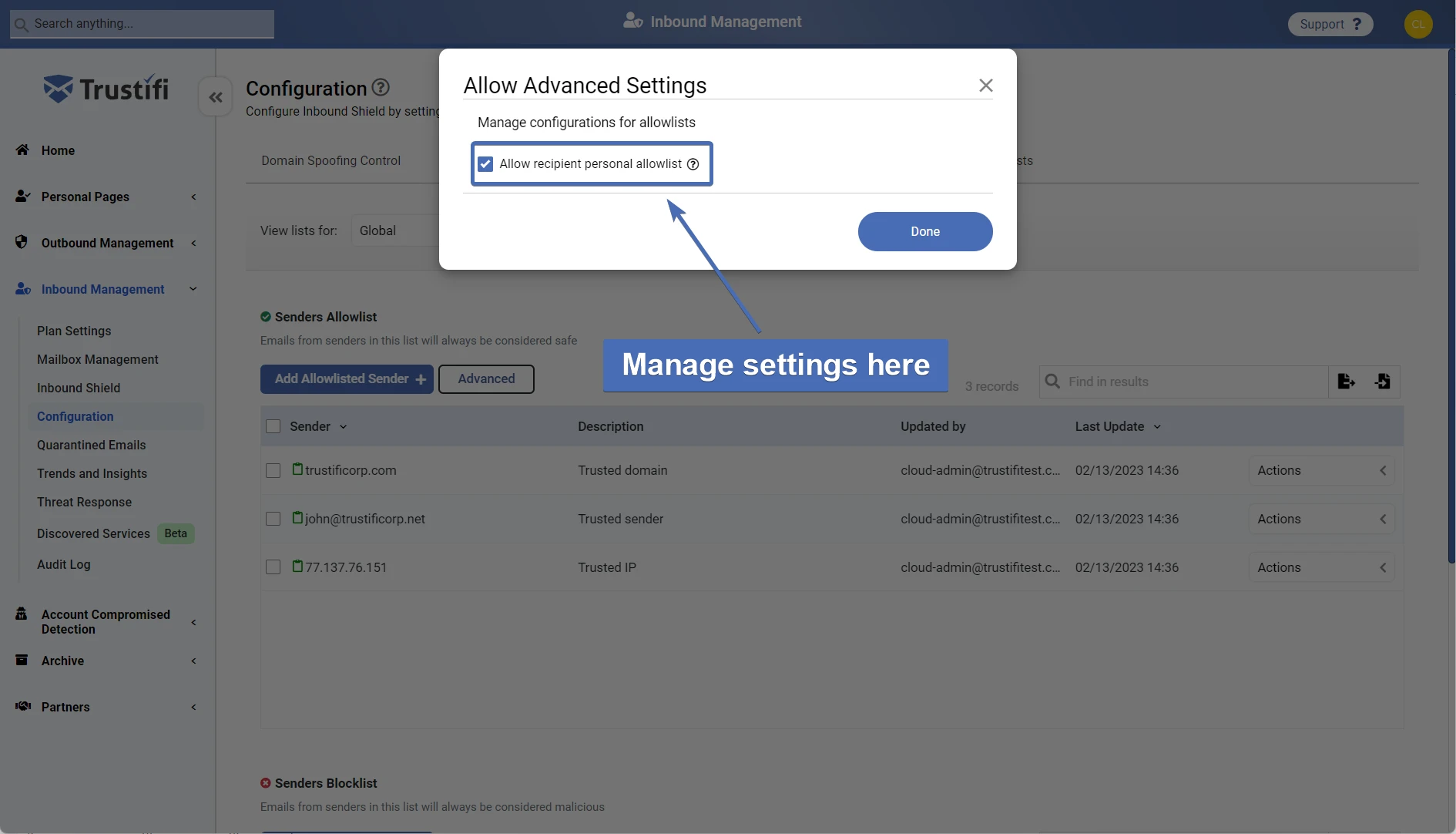Click the CL user avatar
1456x834 pixels.
pyautogui.click(x=1417, y=24)
